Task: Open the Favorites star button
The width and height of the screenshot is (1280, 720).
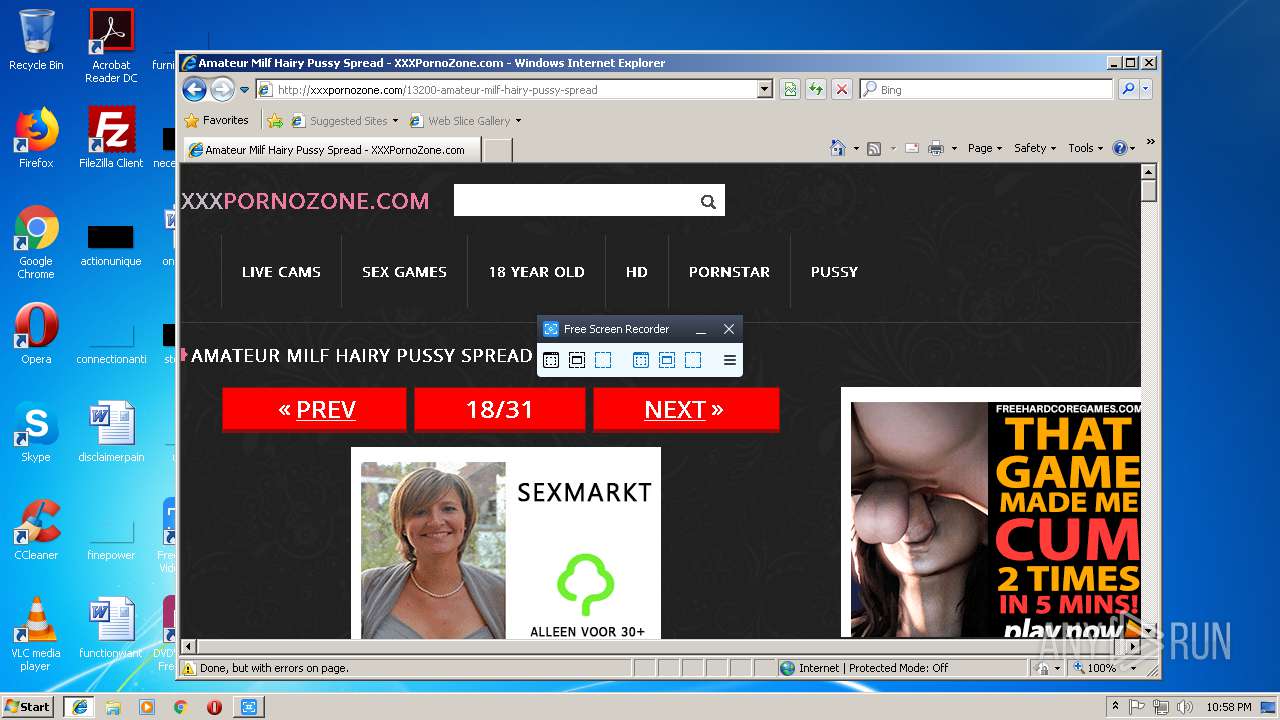Action: (217, 120)
